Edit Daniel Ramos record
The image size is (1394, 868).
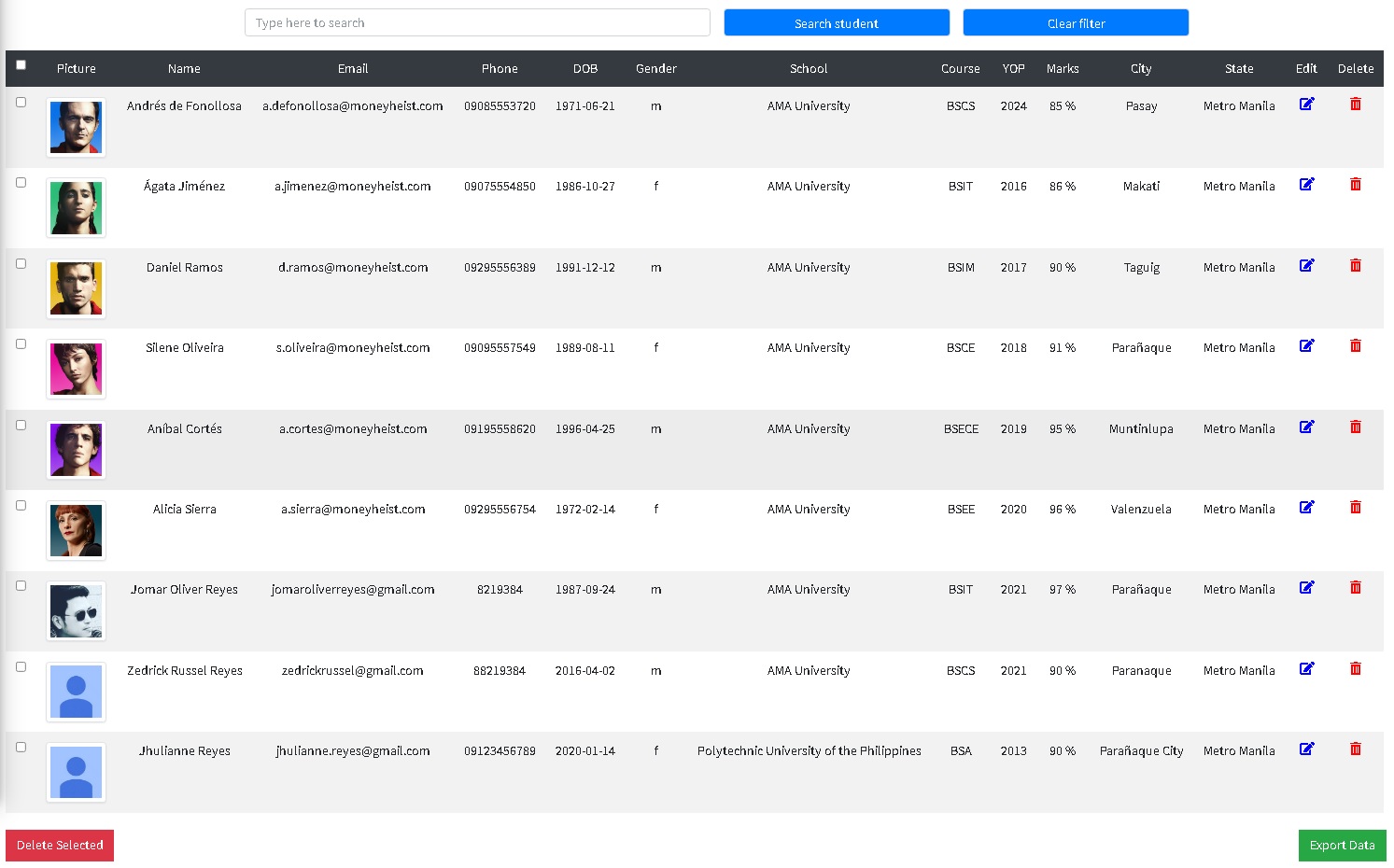(x=1306, y=266)
